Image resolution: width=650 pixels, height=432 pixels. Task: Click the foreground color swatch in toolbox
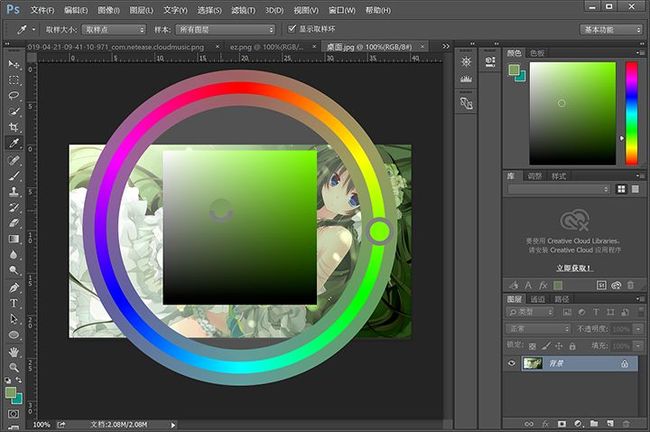(10, 392)
